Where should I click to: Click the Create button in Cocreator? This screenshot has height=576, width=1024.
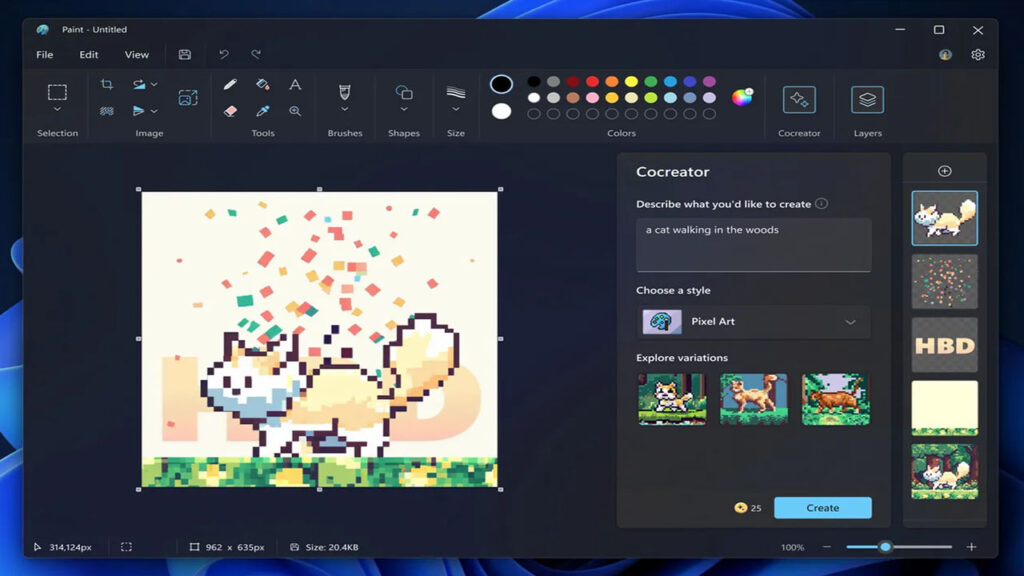[822, 508]
